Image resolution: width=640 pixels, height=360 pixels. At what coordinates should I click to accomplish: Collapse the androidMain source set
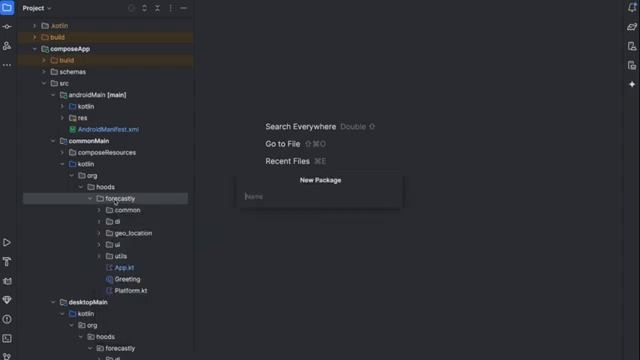[53, 95]
